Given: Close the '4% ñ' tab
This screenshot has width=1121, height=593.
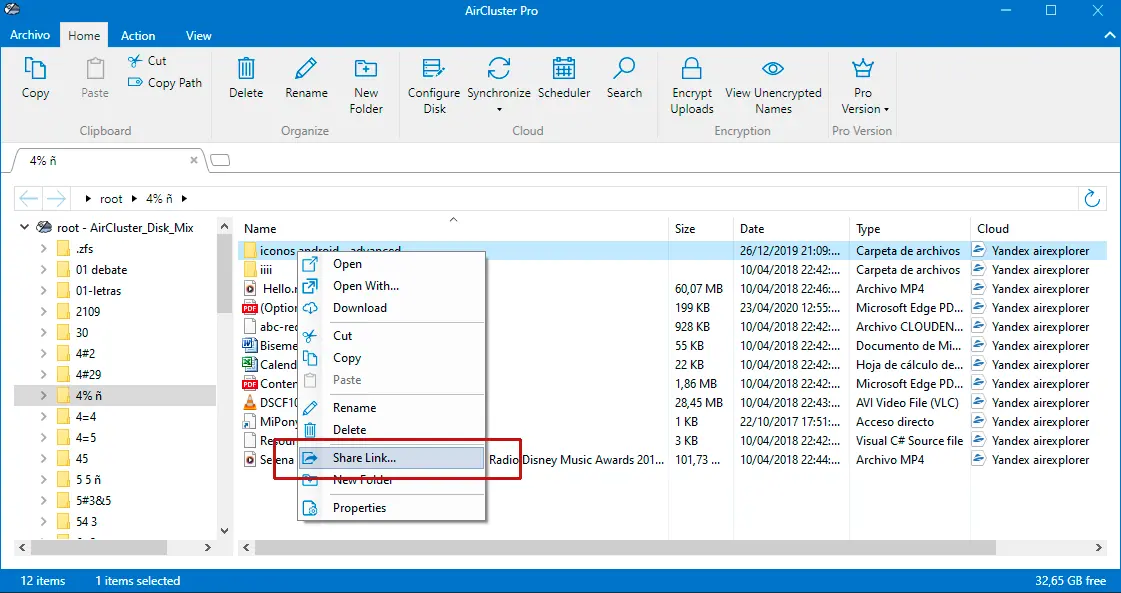Looking at the screenshot, I should pyautogui.click(x=194, y=161).
